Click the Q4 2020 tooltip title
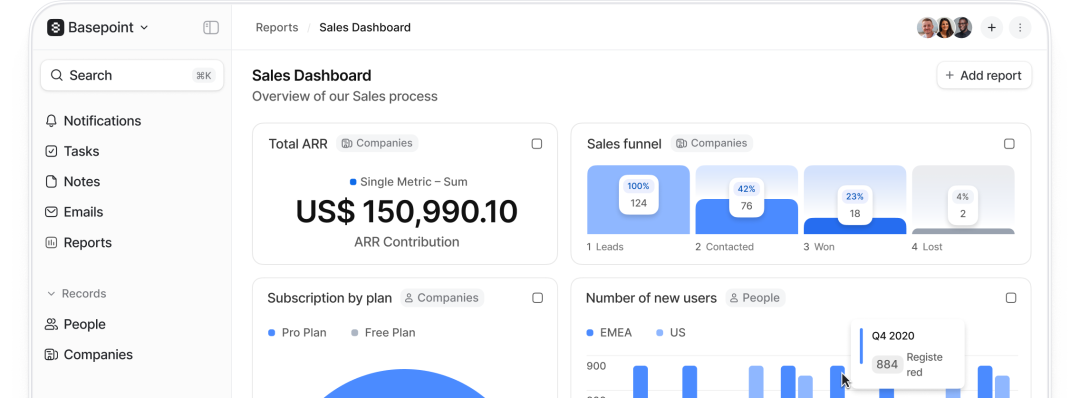This screenshot has height=398, width=1080. coord(893,336)
